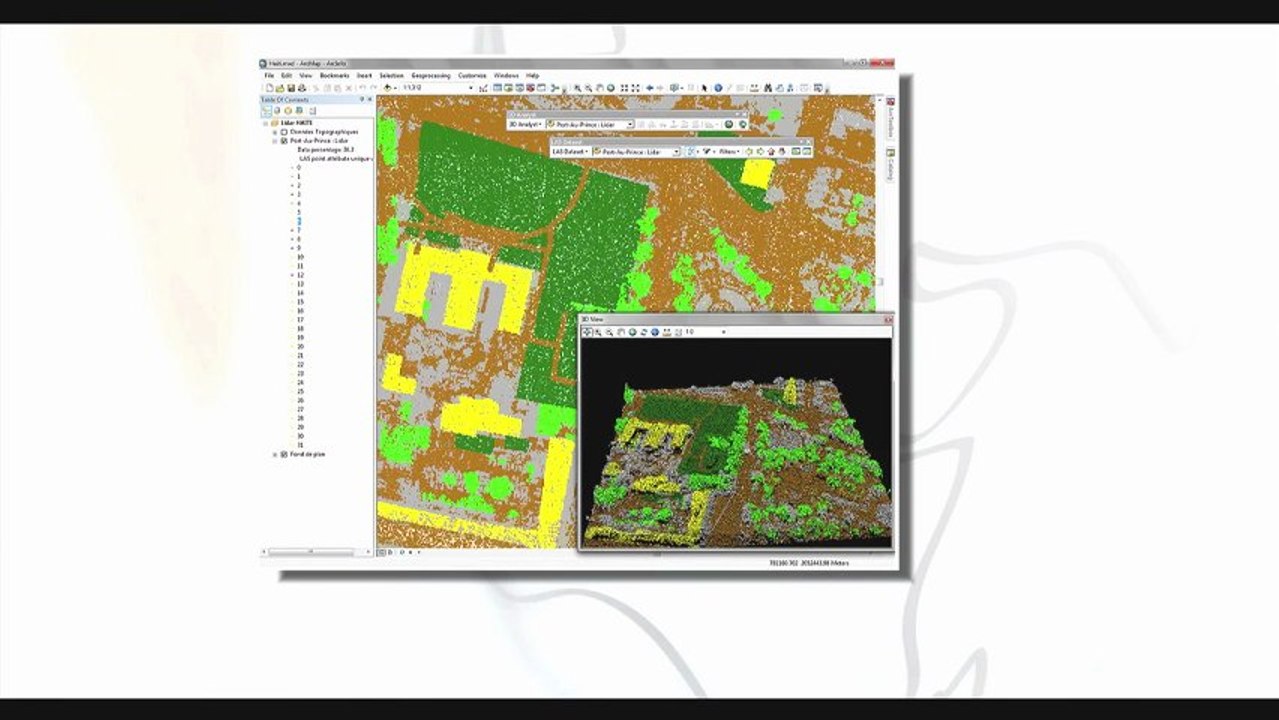Select the Zoom In tool in main toolbar

578,88
